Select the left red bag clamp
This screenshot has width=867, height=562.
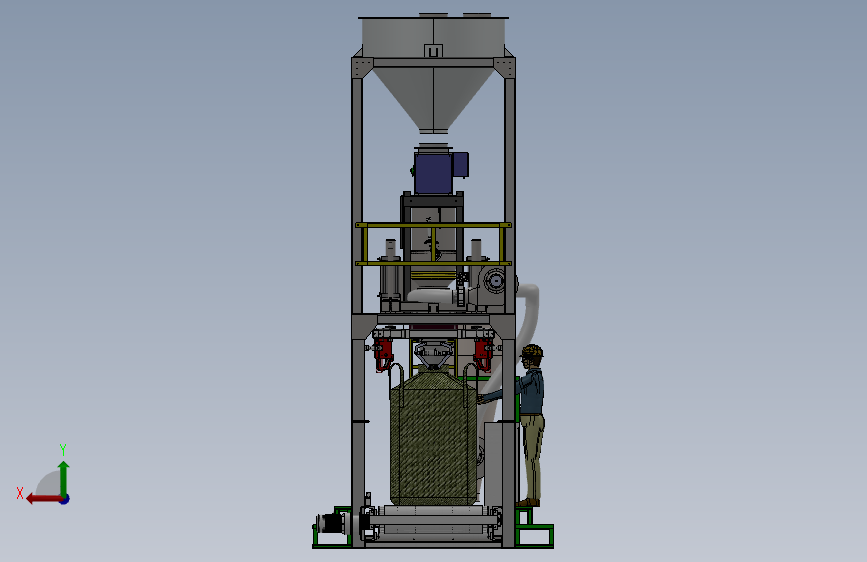click(x=383, y=353)
